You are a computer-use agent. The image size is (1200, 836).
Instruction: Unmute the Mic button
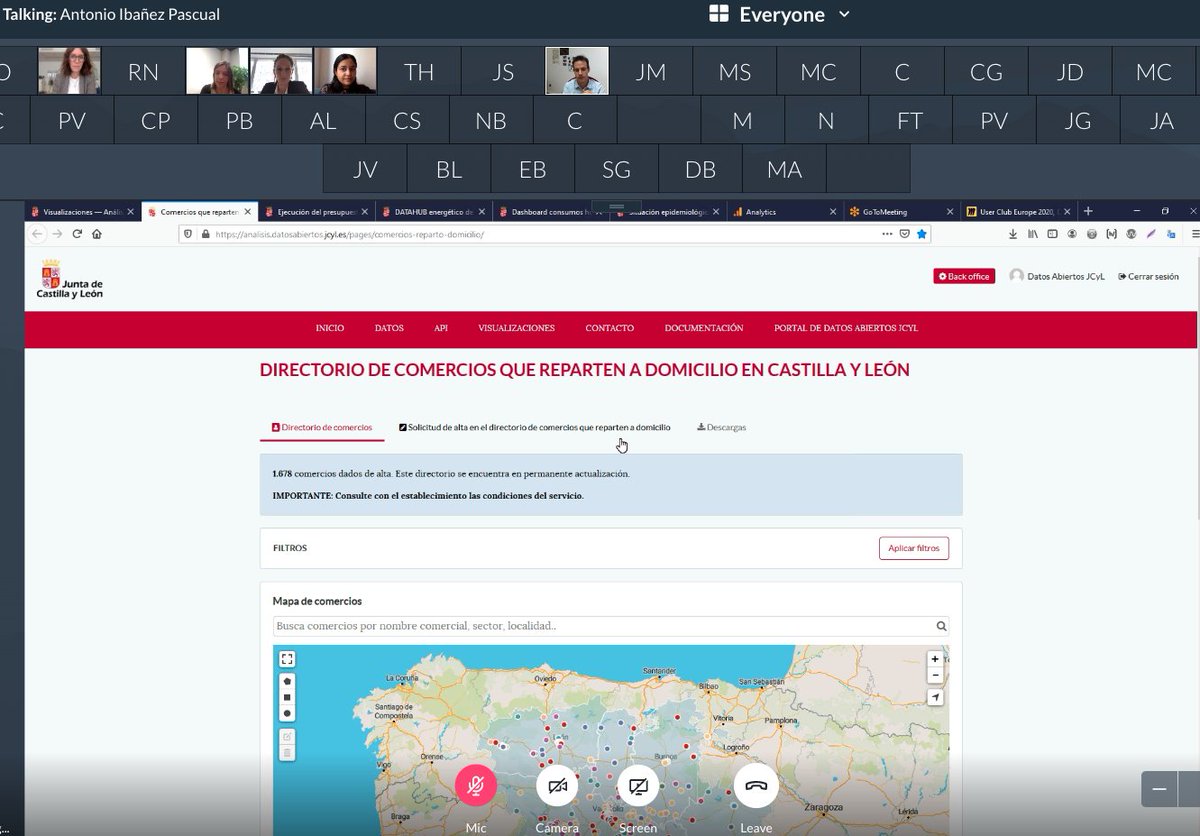(476, 786)
